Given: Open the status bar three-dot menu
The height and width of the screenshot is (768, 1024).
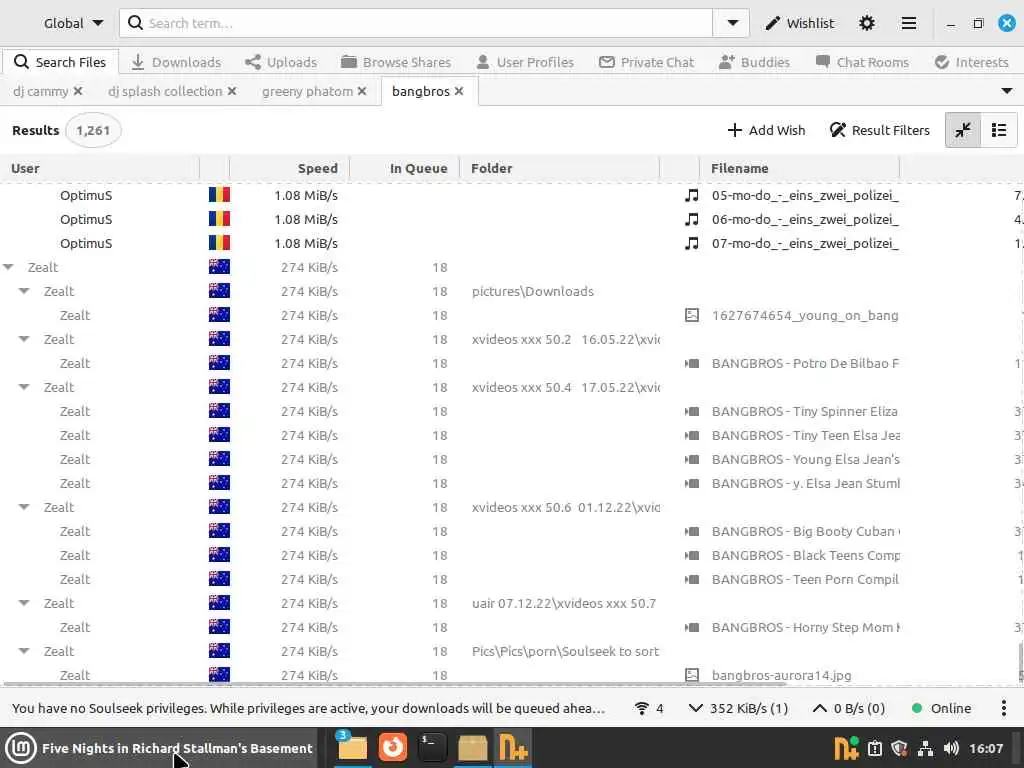Looking at the screenshot, I should click(x=1004, y=709).
